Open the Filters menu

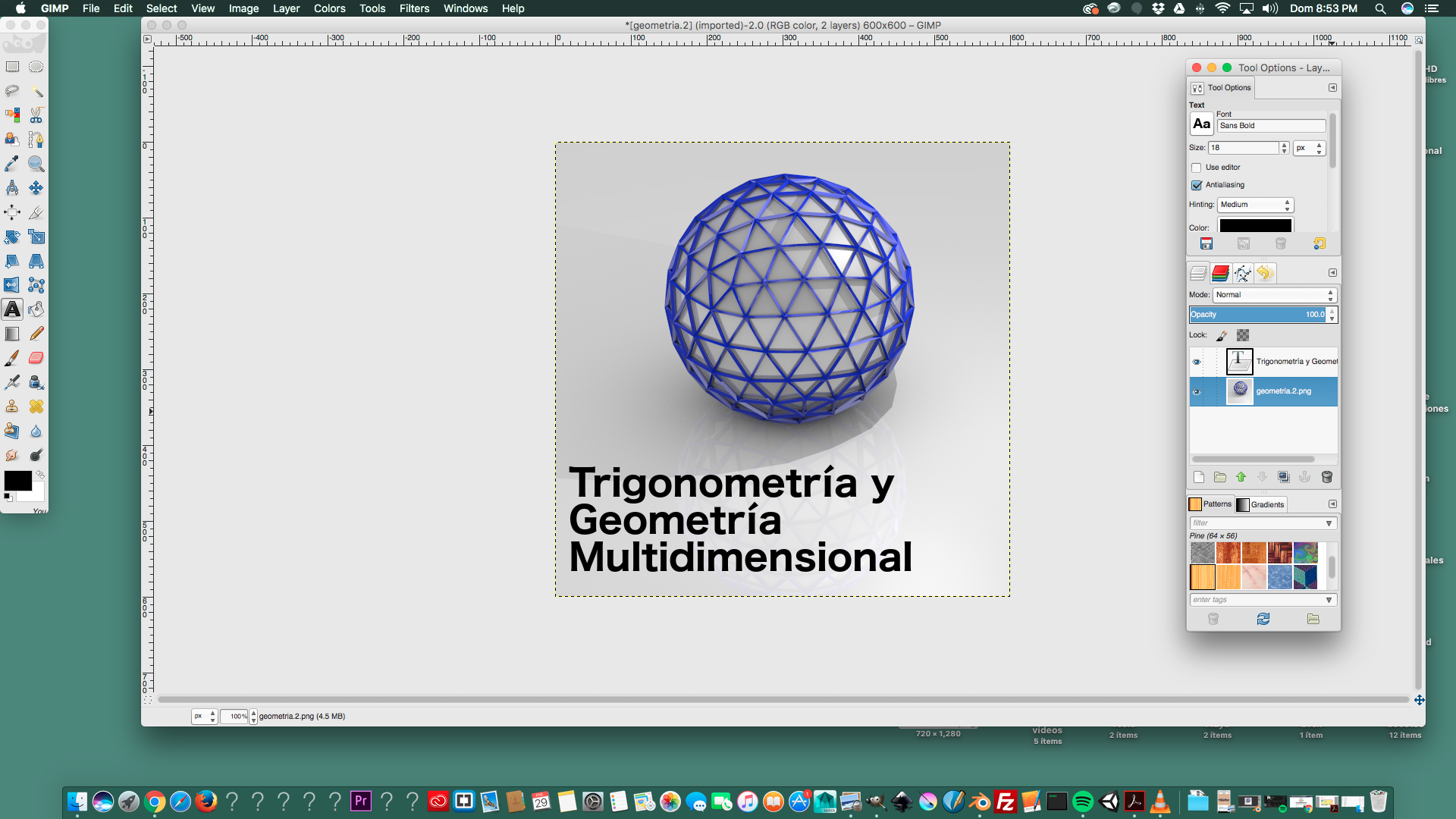pos(414,8)
